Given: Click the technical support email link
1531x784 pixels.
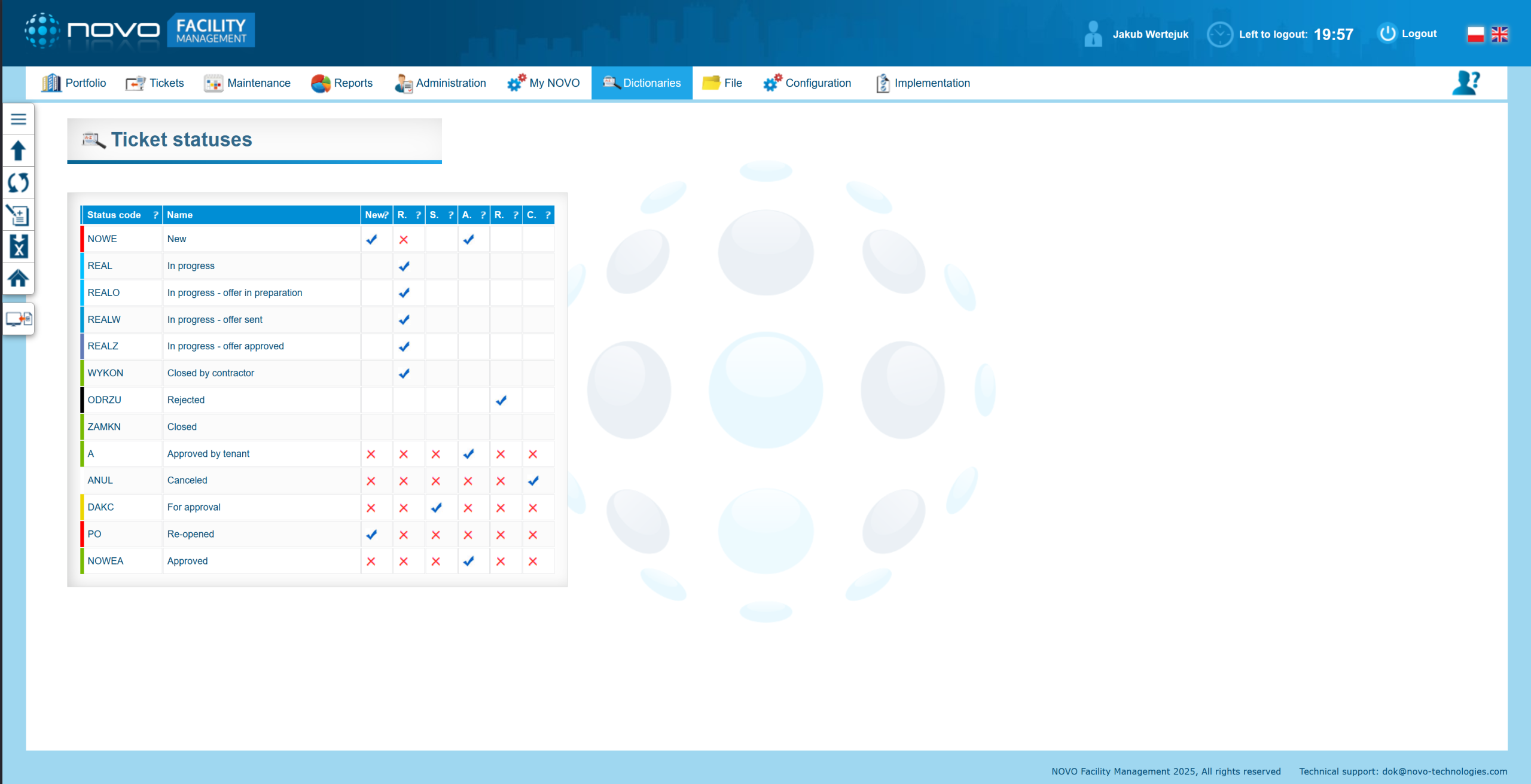Looking at the screenshot, I should 1444,771.
